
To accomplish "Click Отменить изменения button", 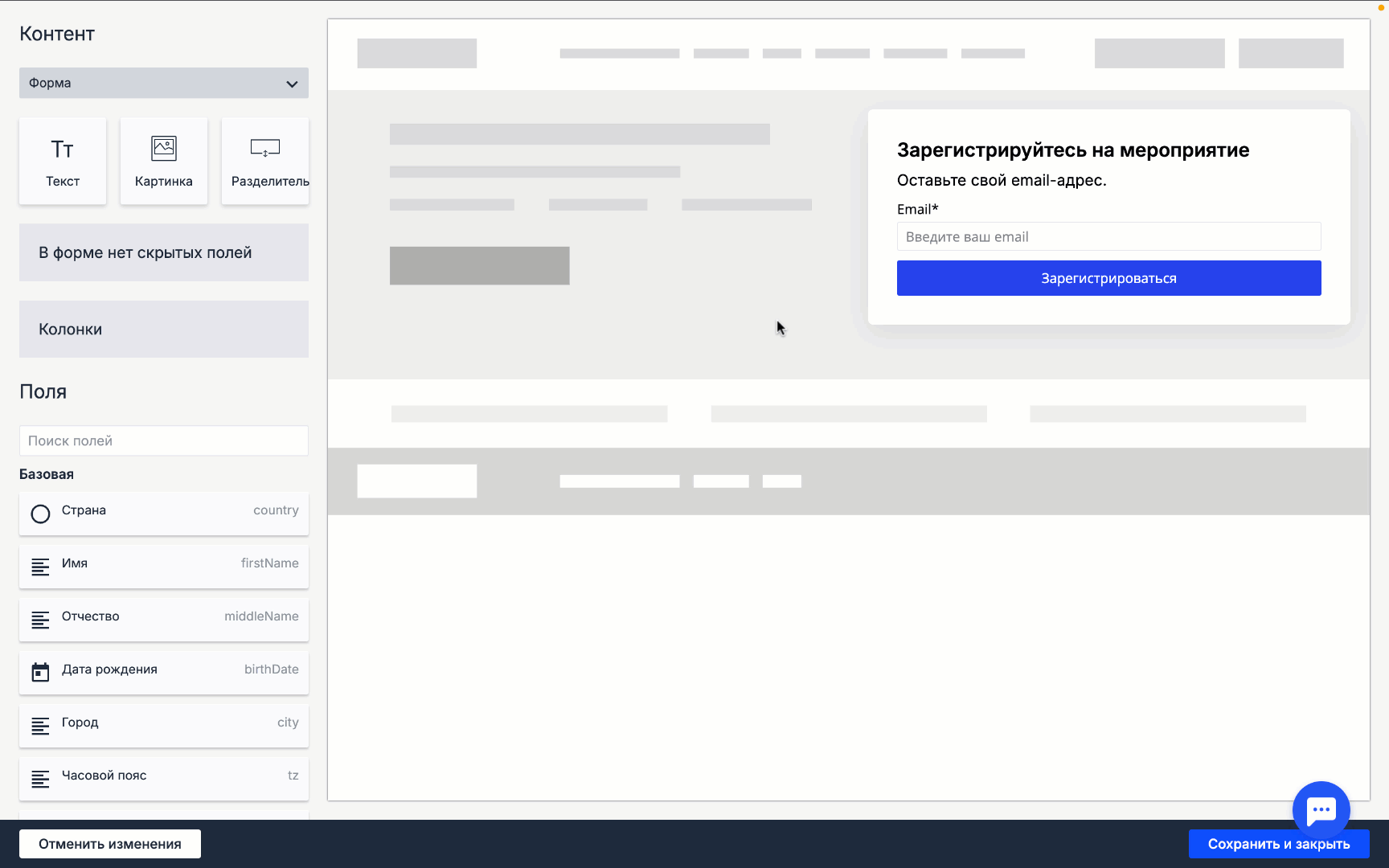I will coord(110,844).
